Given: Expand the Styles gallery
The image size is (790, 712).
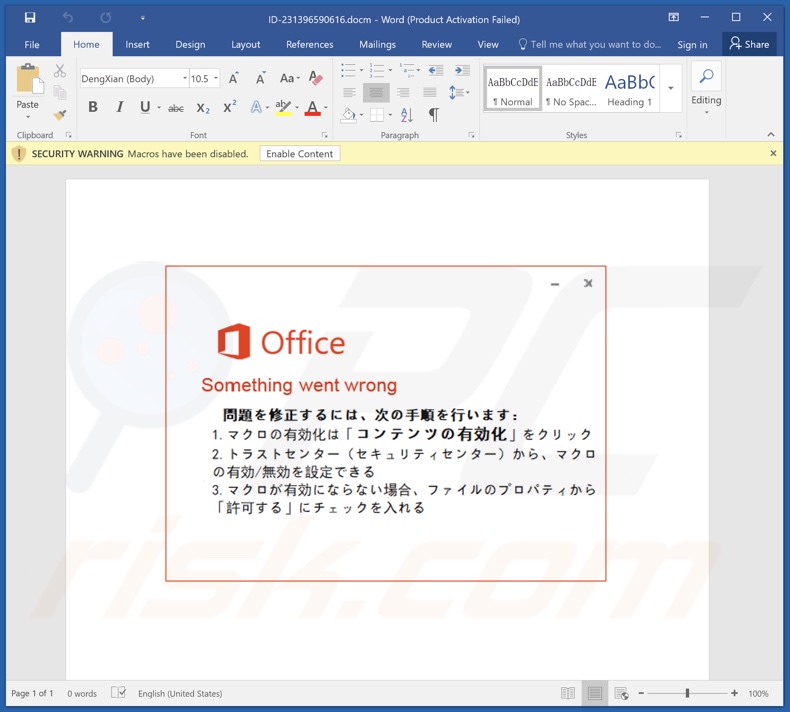Looking at the screenshot, I should coord(671,88).
